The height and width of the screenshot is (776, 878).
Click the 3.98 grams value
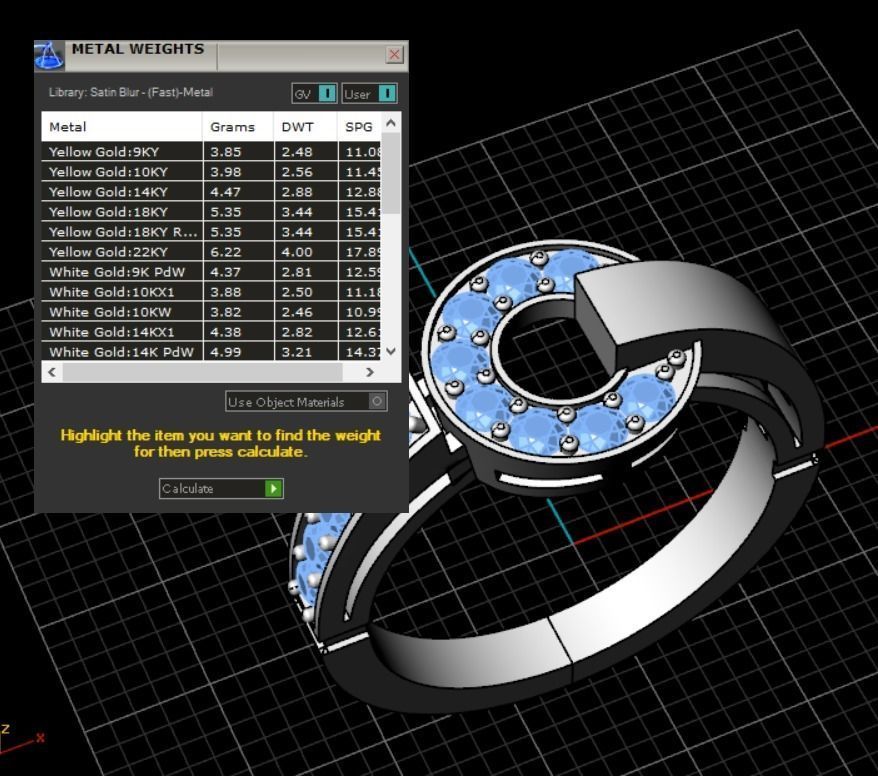[226, 172]
